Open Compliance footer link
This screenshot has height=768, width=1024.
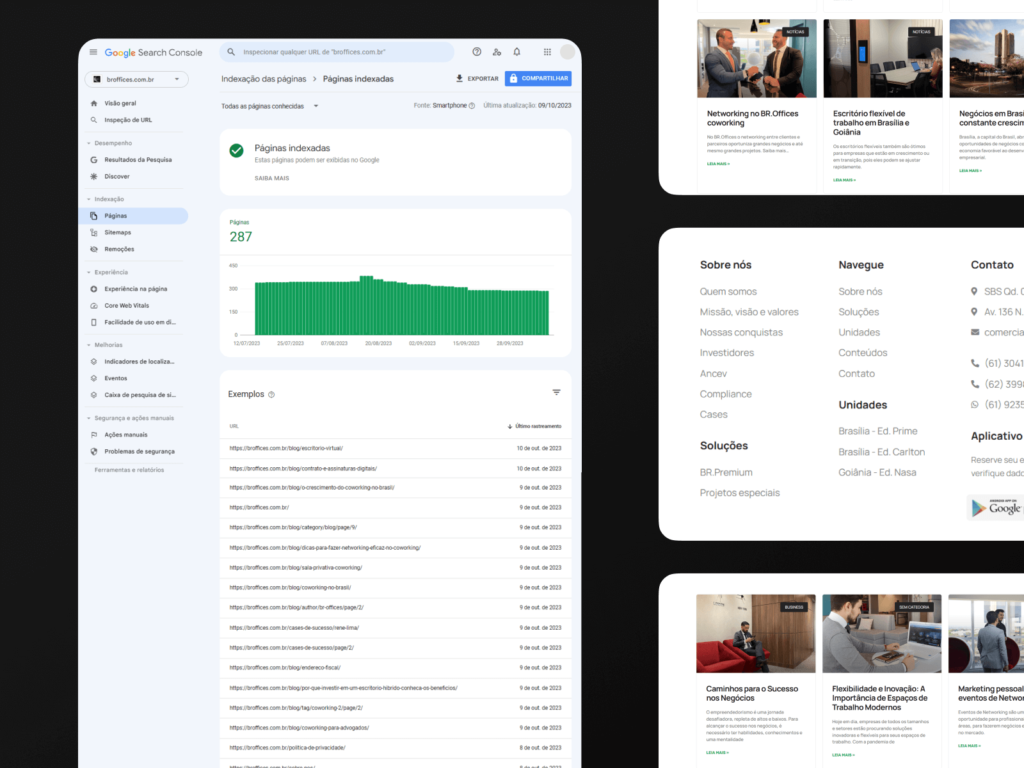pyautogui.click(x=726, y=394)
